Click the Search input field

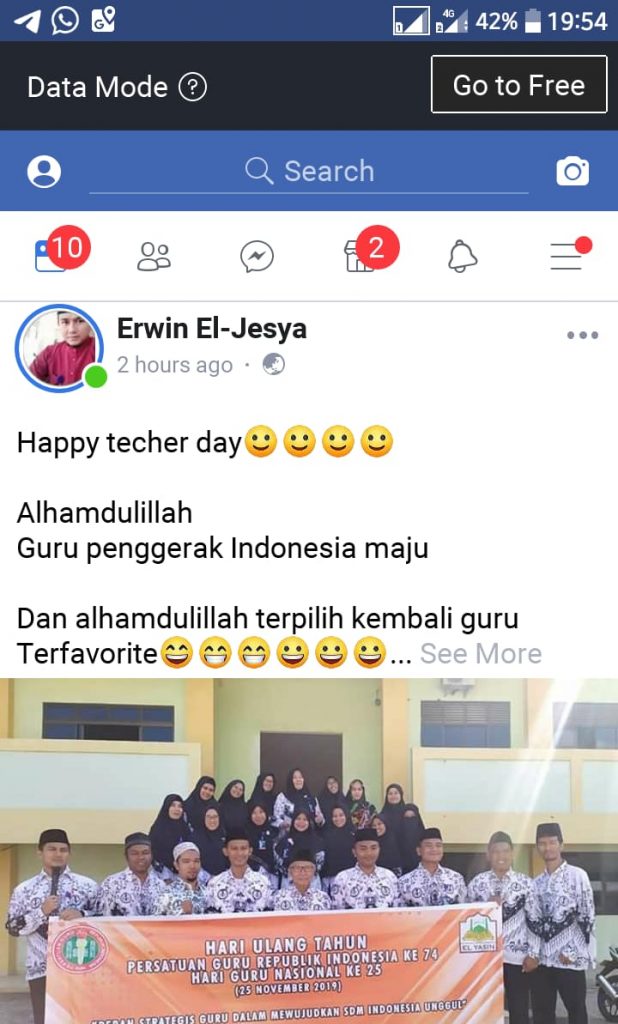308,172
